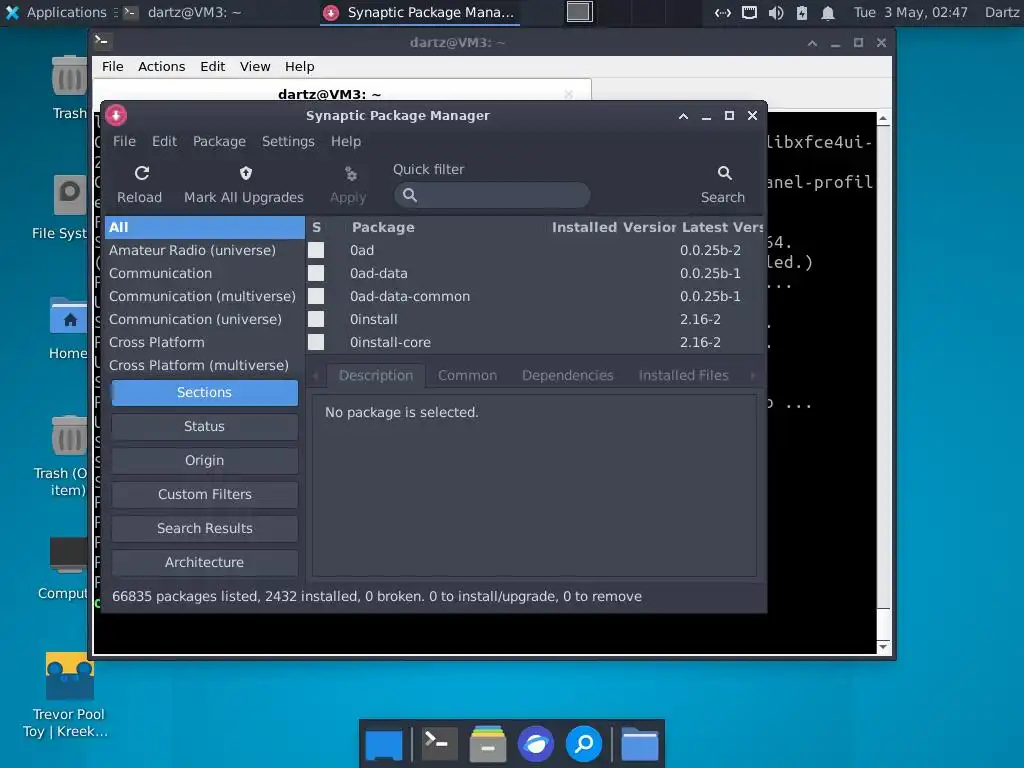Open clock showing Tue 3 May, 02:47
This screenshot has height=768, width=1024.
[910, 12]
